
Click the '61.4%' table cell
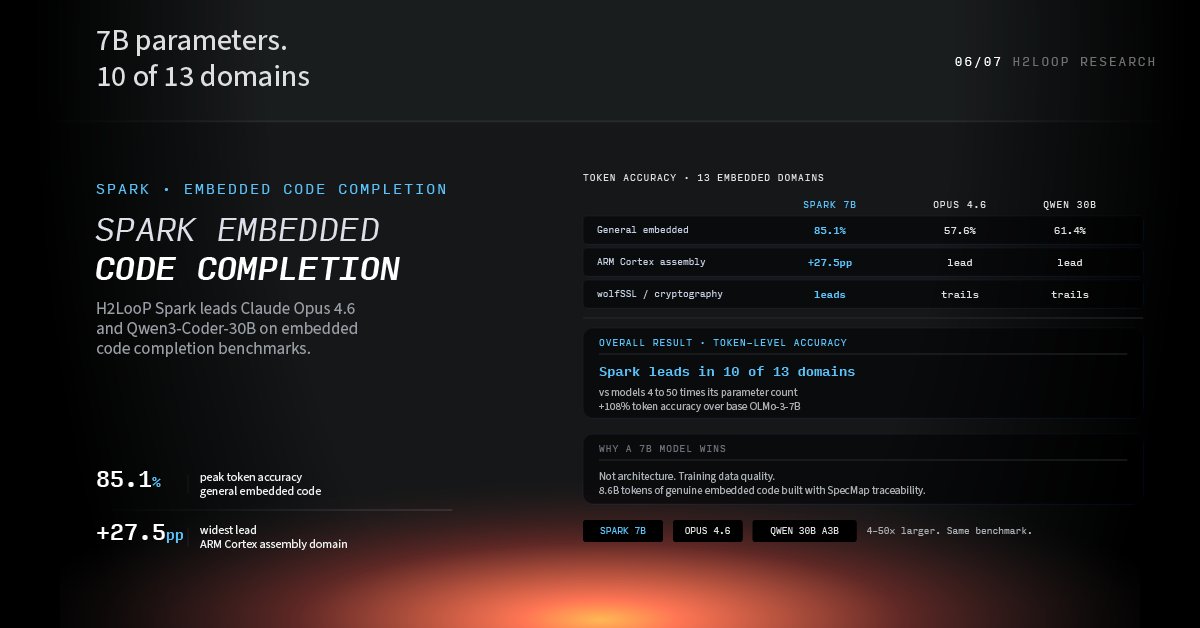[1070, 231]
